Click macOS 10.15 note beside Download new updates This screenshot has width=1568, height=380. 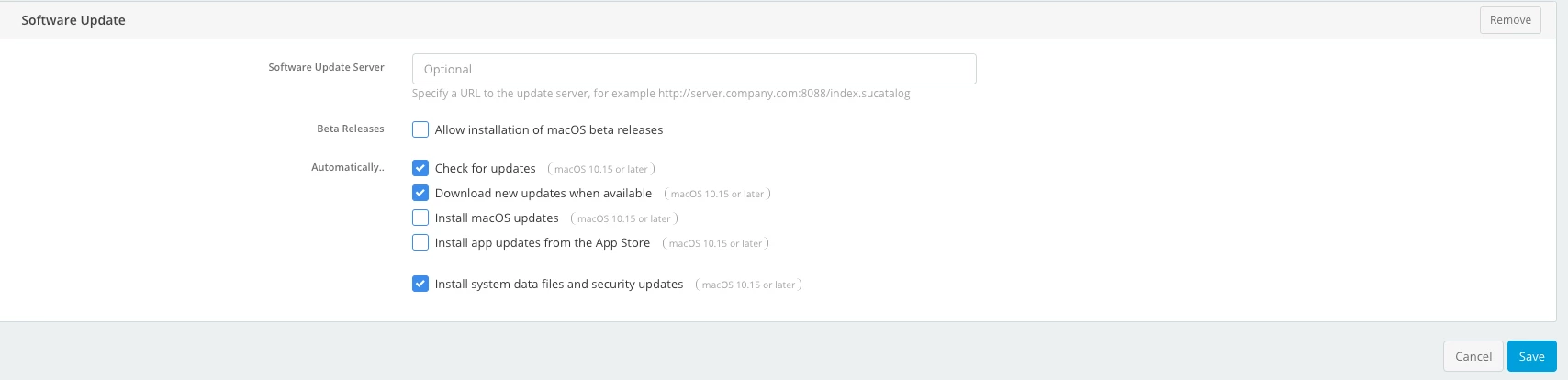pos(718,194)
